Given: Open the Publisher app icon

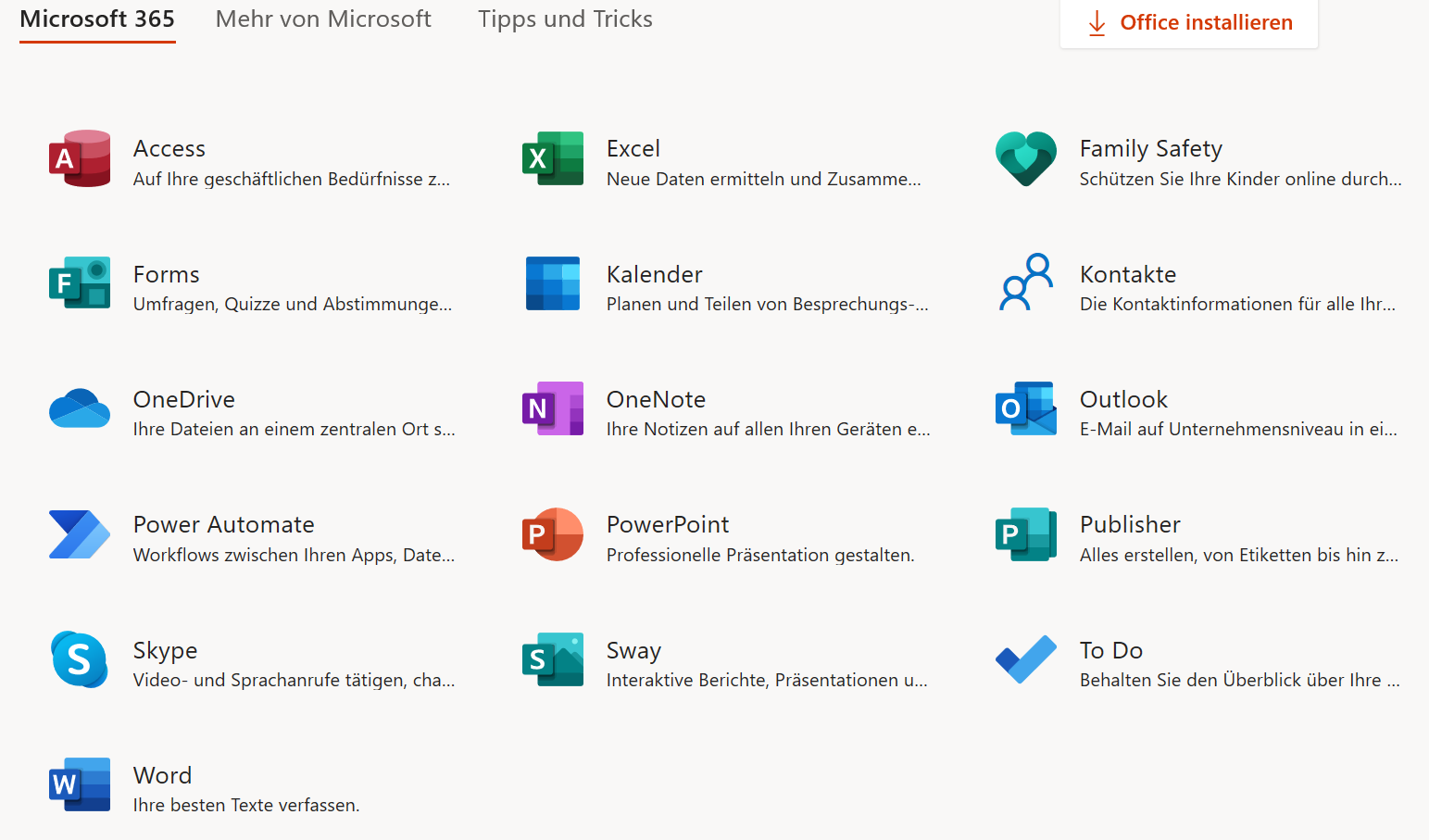Looking at the screenshot, I should click(1026, 534).
